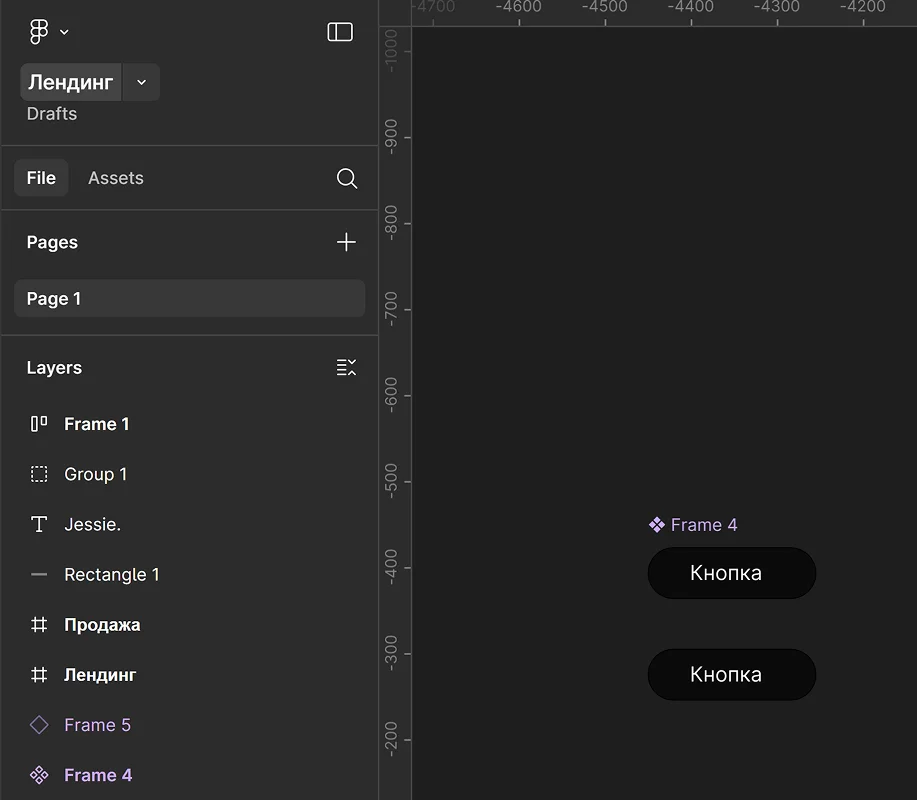Image resolution: width=917 pixels, height=800 pixels.
Task: Select the top Кнопка button on canvas
Action: (731, 573)
